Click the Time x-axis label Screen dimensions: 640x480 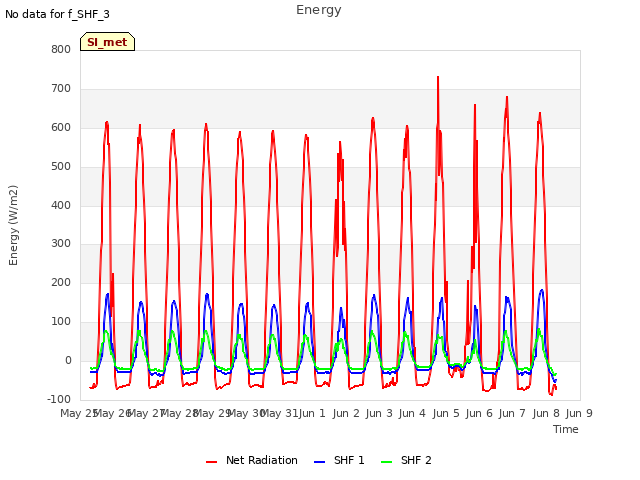566,429
